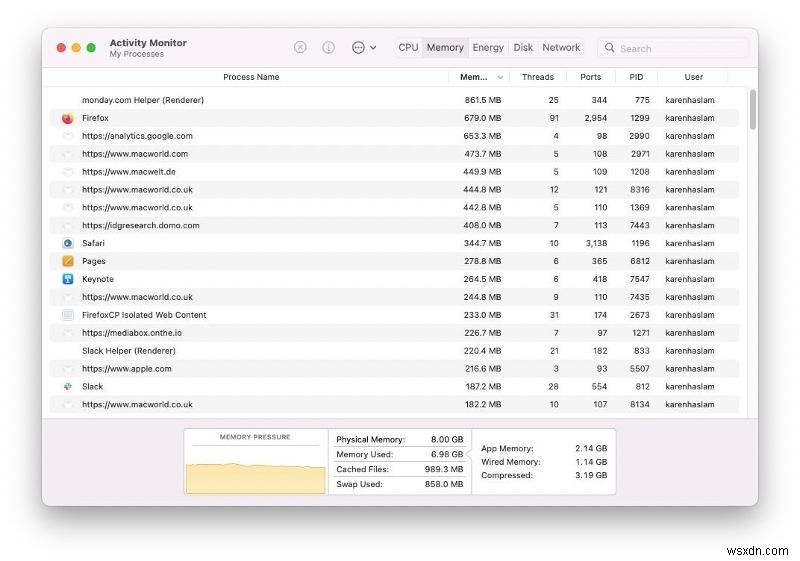
Task: Click the 3,138 ports value for Safari
Action: coord(596,243)
